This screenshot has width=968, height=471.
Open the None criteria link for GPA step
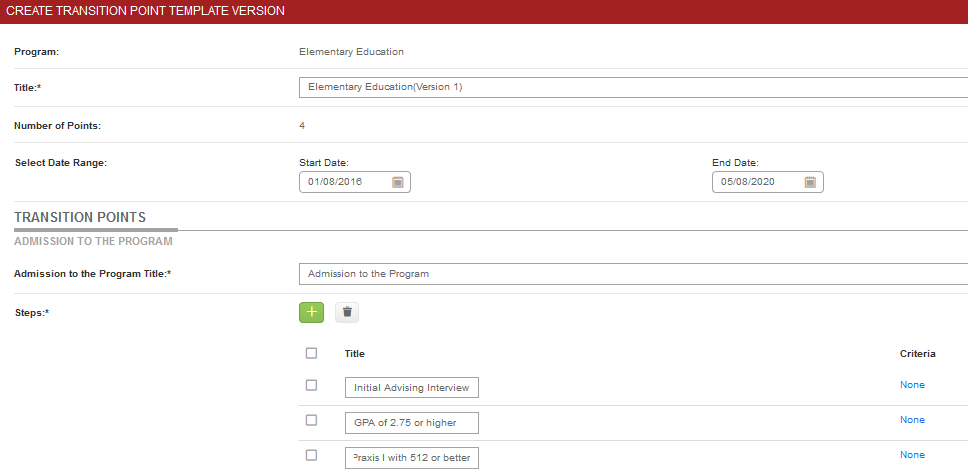(x=912, y=420)
